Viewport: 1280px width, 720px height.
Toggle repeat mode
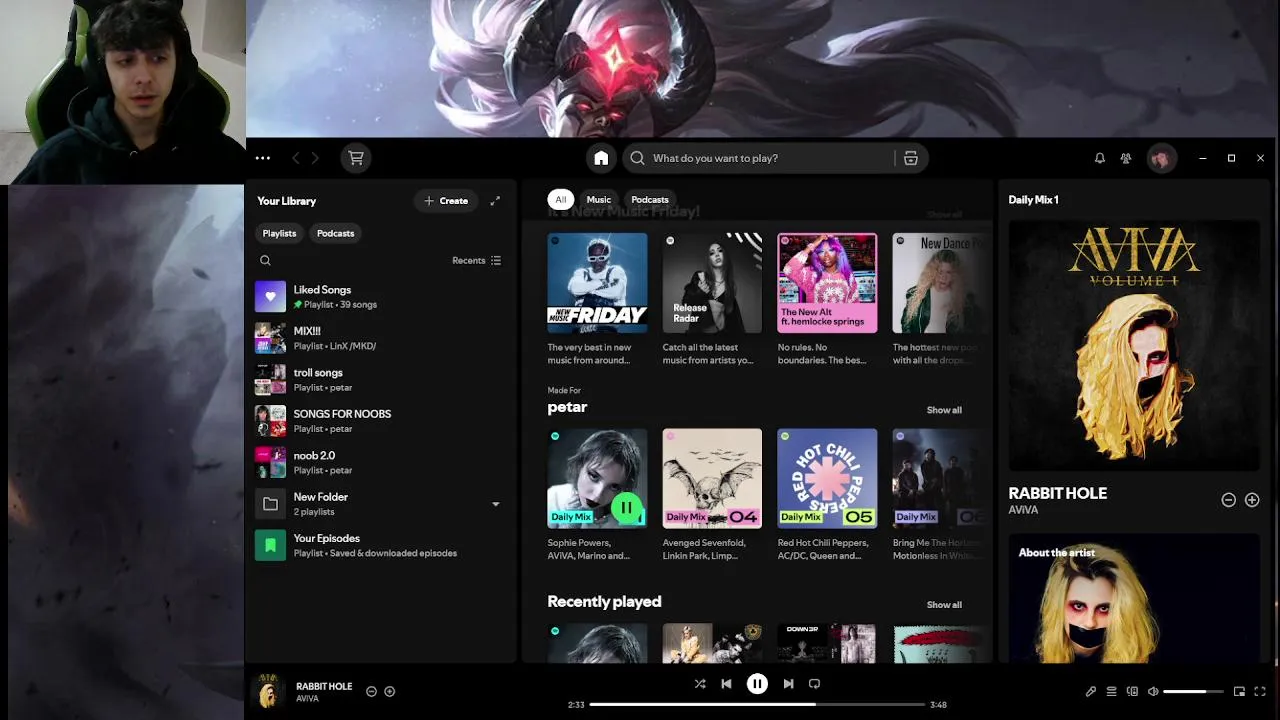(814, 684)
